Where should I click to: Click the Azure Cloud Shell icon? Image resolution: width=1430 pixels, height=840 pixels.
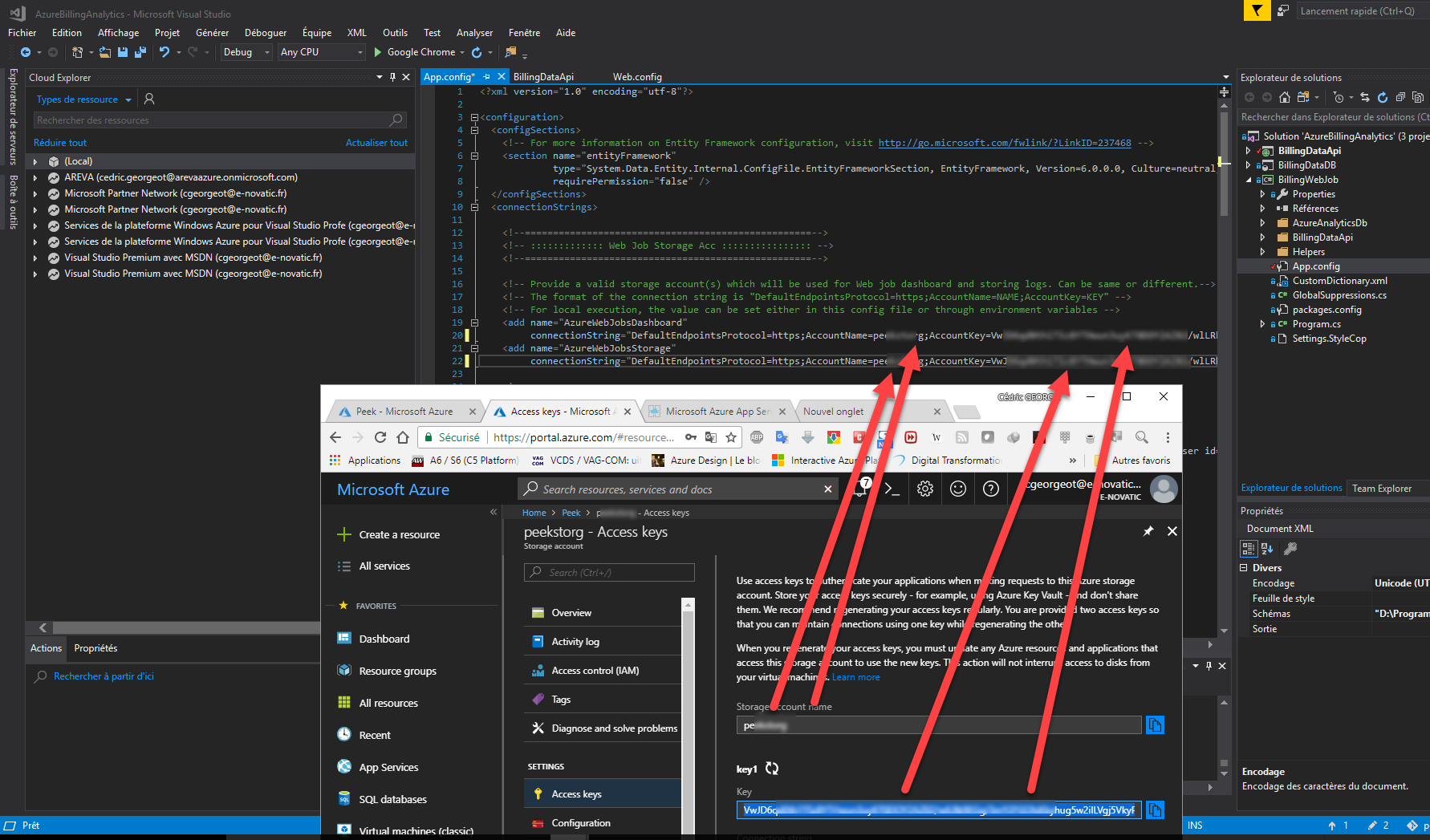[892, 489]
